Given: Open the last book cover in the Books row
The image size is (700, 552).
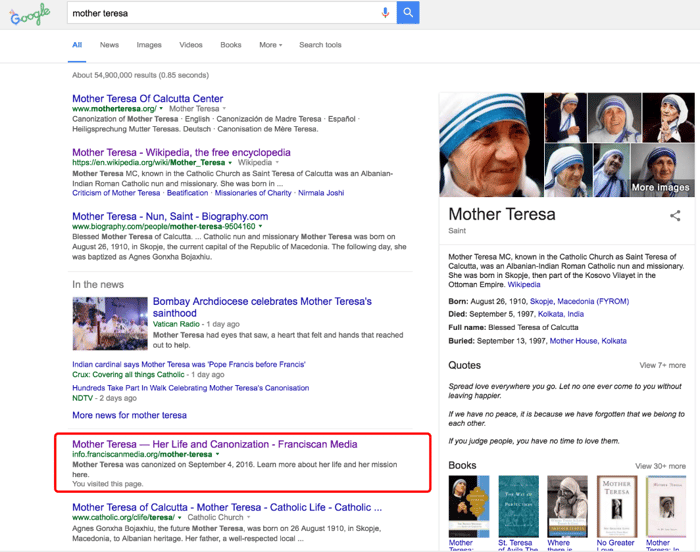Looking at the screenshot, I should click(666, 506).
